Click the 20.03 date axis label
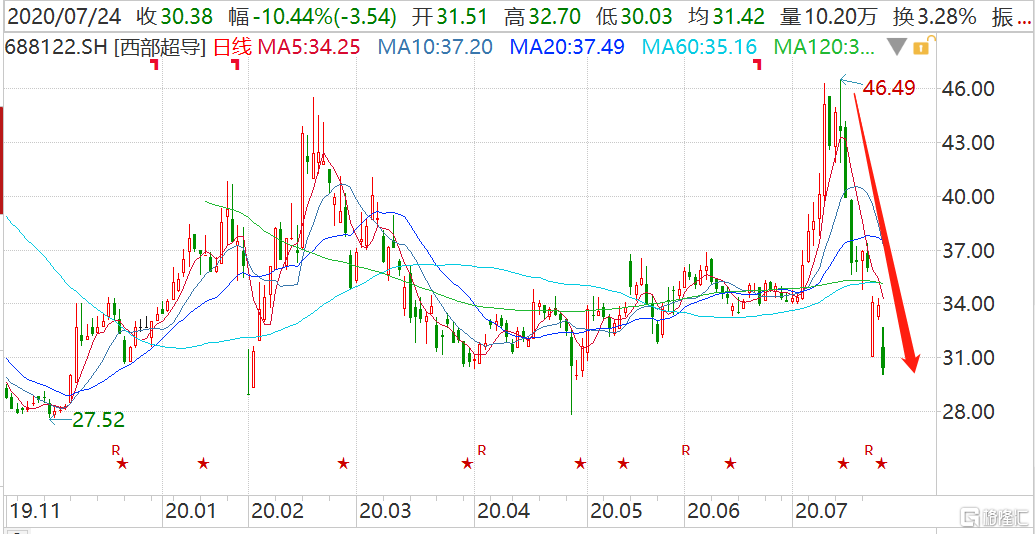Image resolution: width=1035 pixels, height=534 pixels. [x=387, y=511]
